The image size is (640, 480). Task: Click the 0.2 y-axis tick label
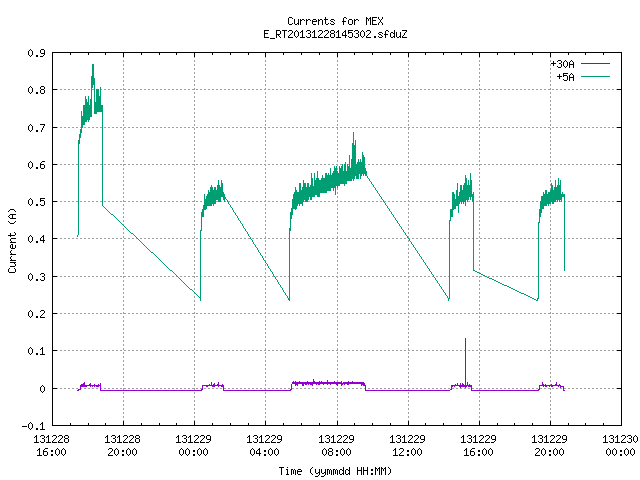pyautogui.click(x=36, y=314)
